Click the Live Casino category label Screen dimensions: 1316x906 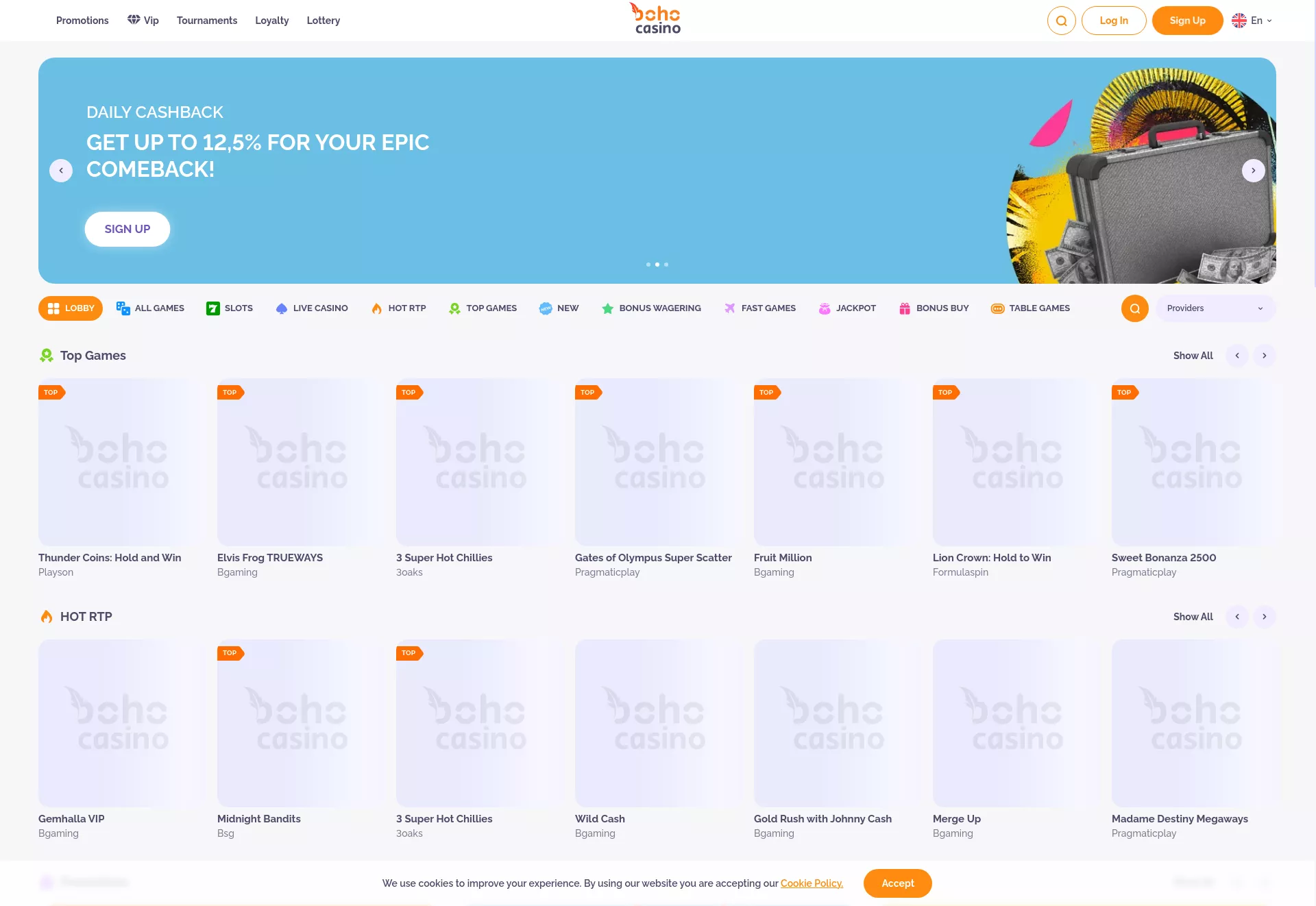coord(320,308)
